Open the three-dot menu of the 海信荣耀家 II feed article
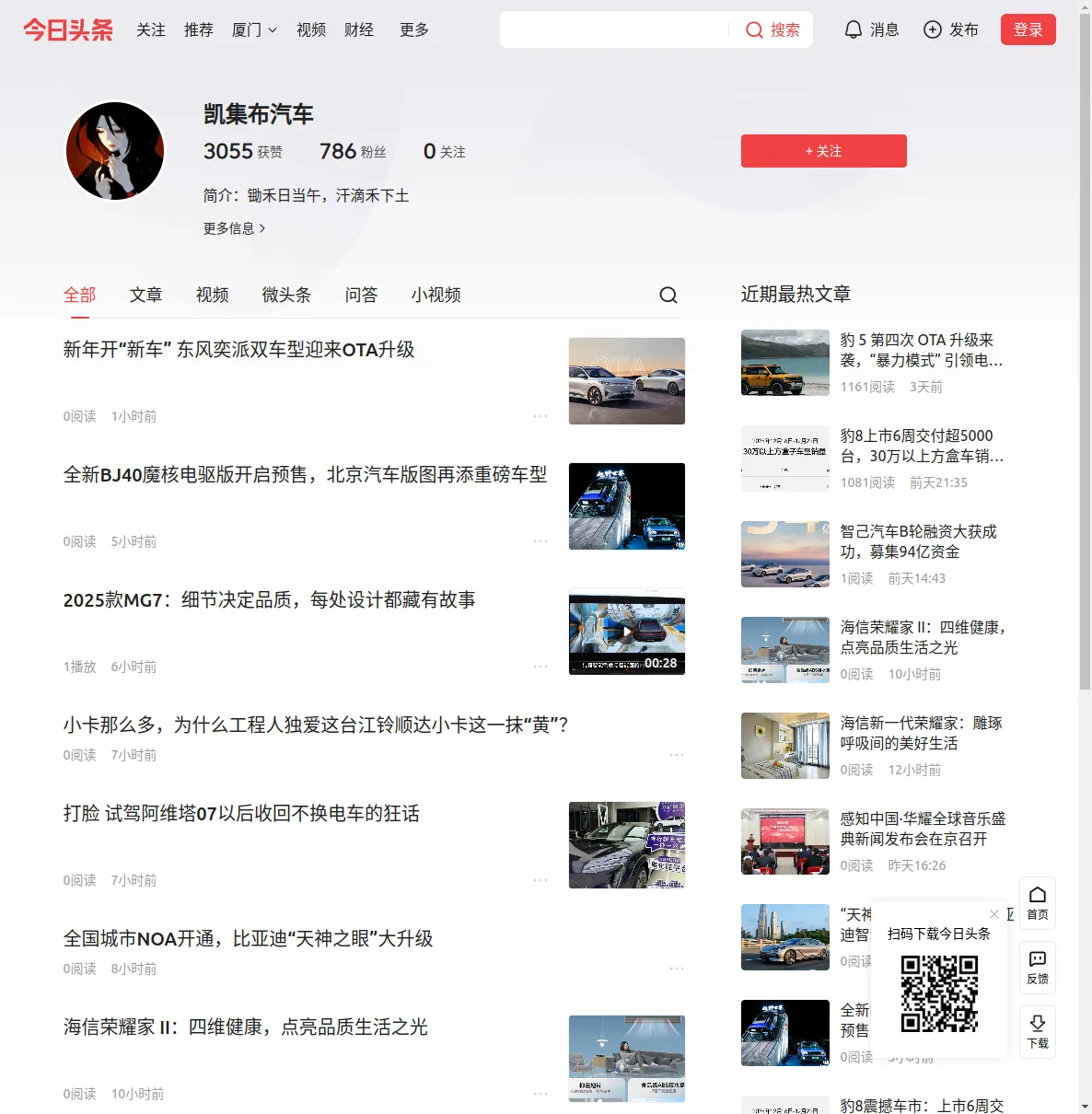1092x1114 pixels. pyautogui.click(x=540, y=1094)
